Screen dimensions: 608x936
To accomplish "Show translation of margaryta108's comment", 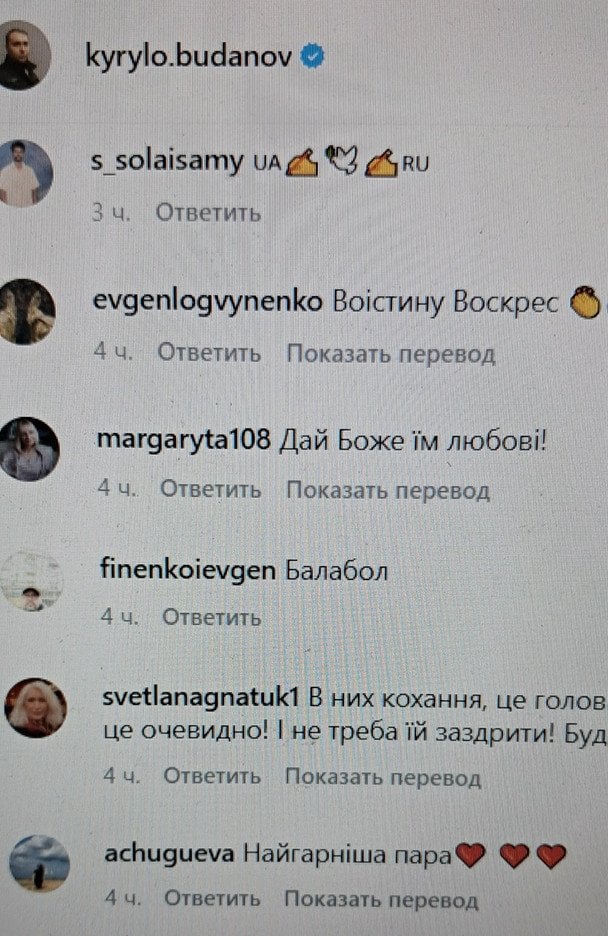I will [x=388, y=490].
